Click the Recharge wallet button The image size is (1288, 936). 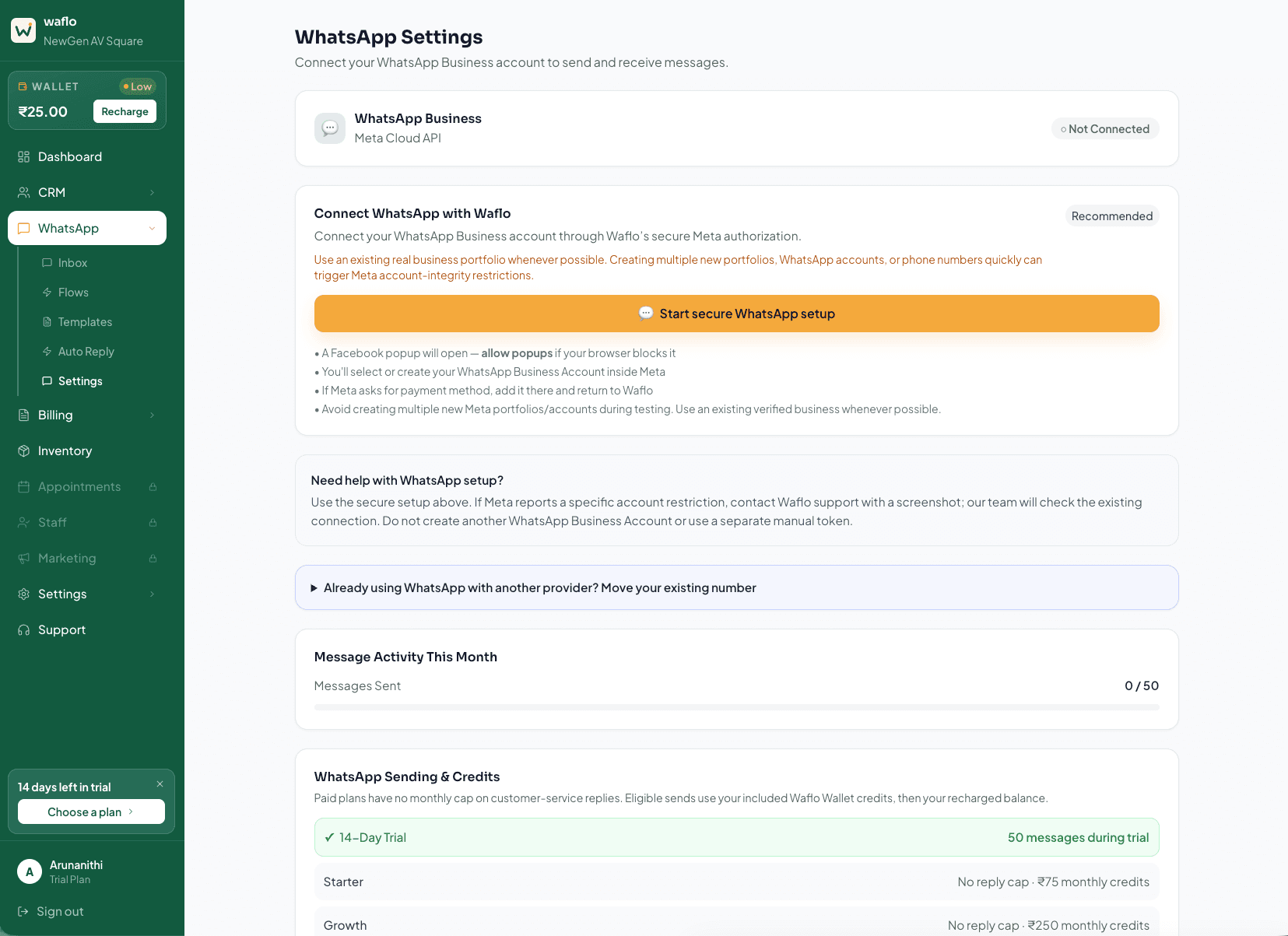[125, 111]
